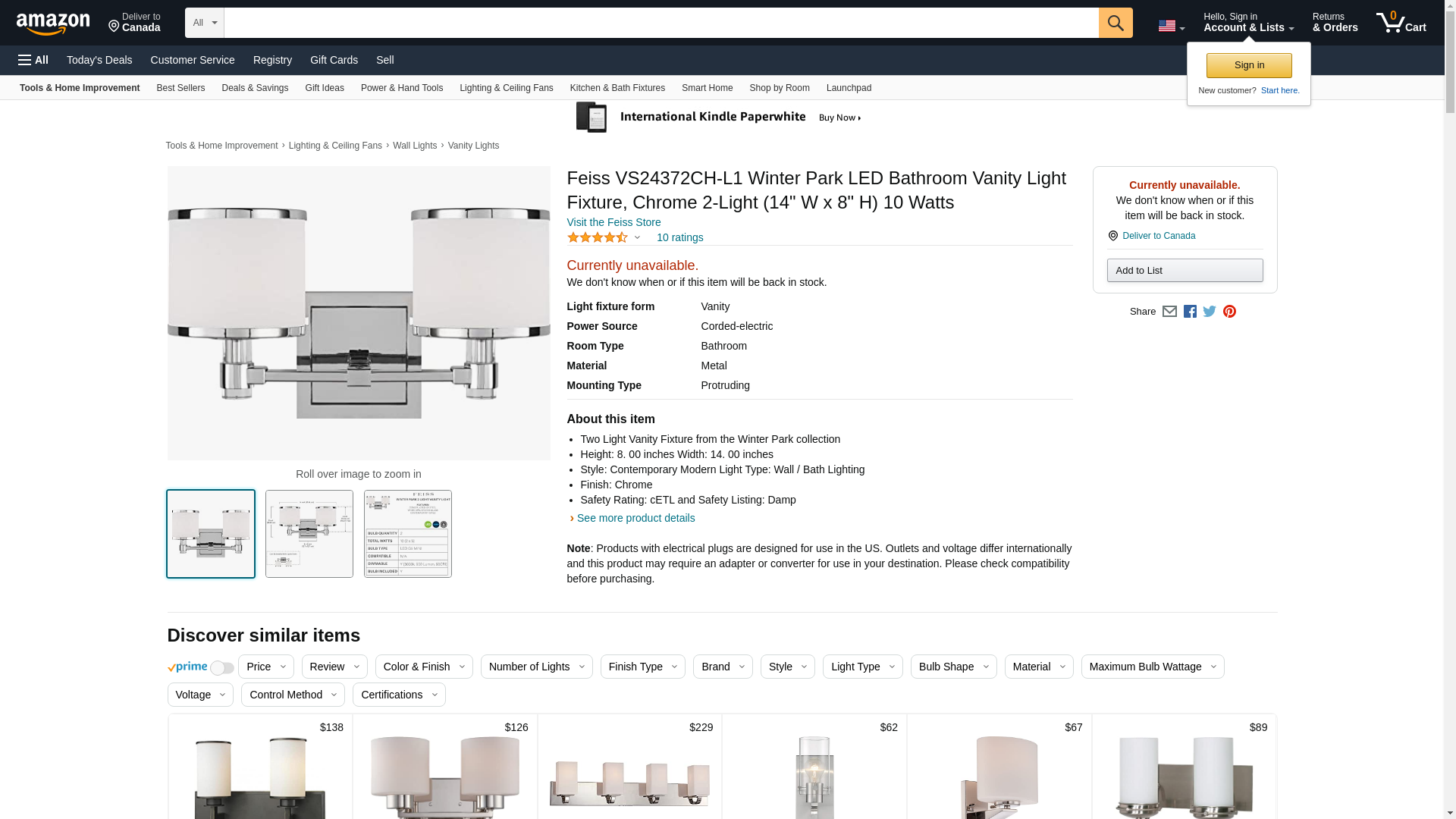Viewport: 1456px width, 819px height.
Task: Expand the Number of Lights filter
Action: 536,667
